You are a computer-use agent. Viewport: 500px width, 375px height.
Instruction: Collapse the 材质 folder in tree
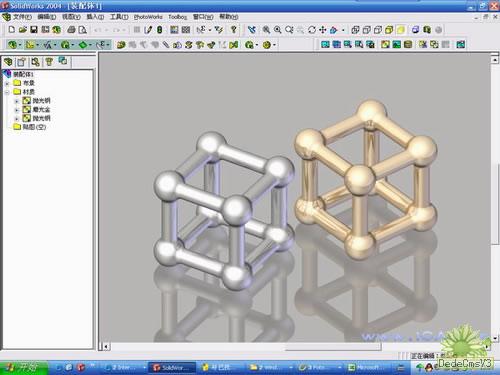pos(7,92)
